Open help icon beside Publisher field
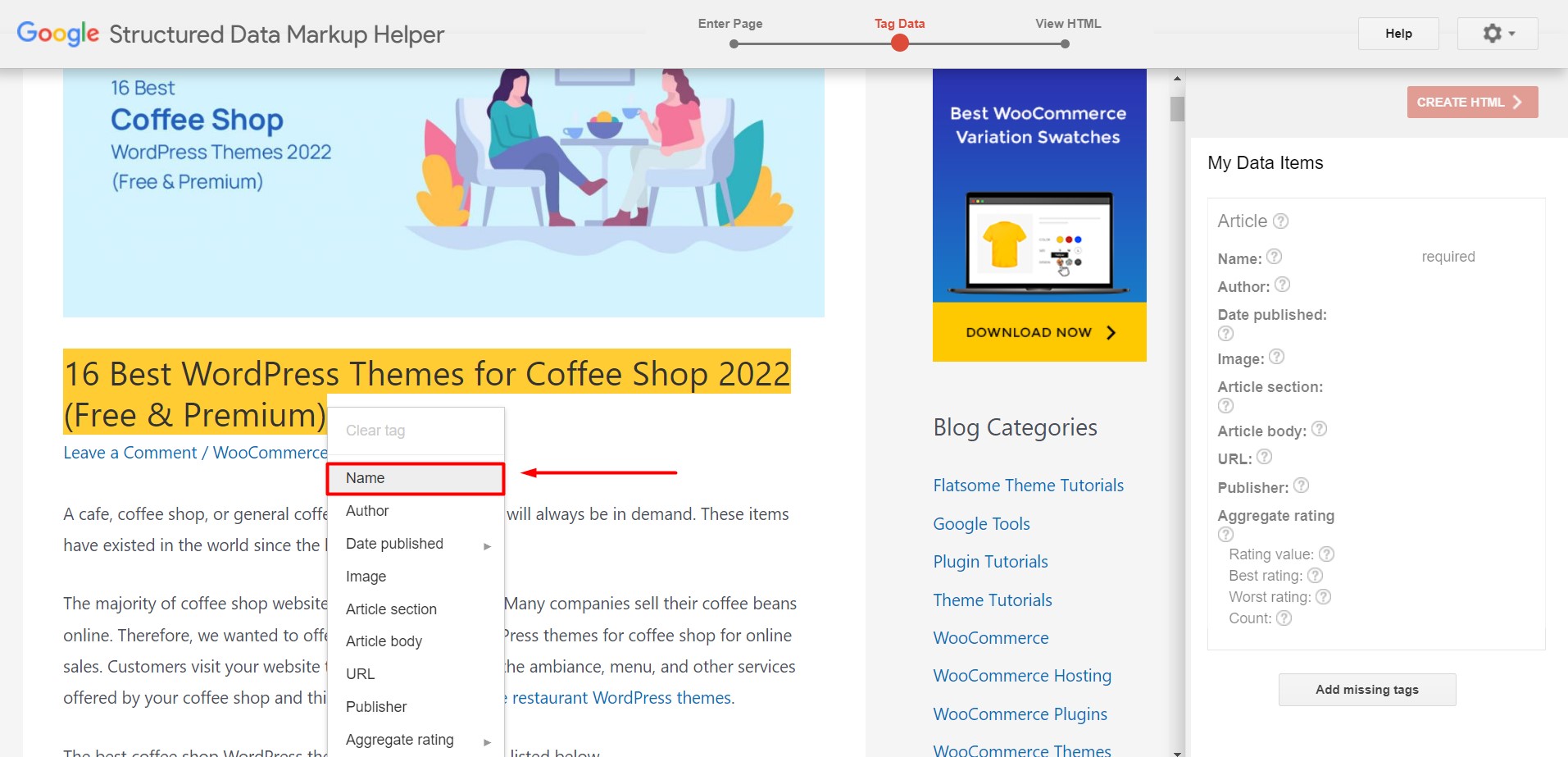 click(1302, 486)
